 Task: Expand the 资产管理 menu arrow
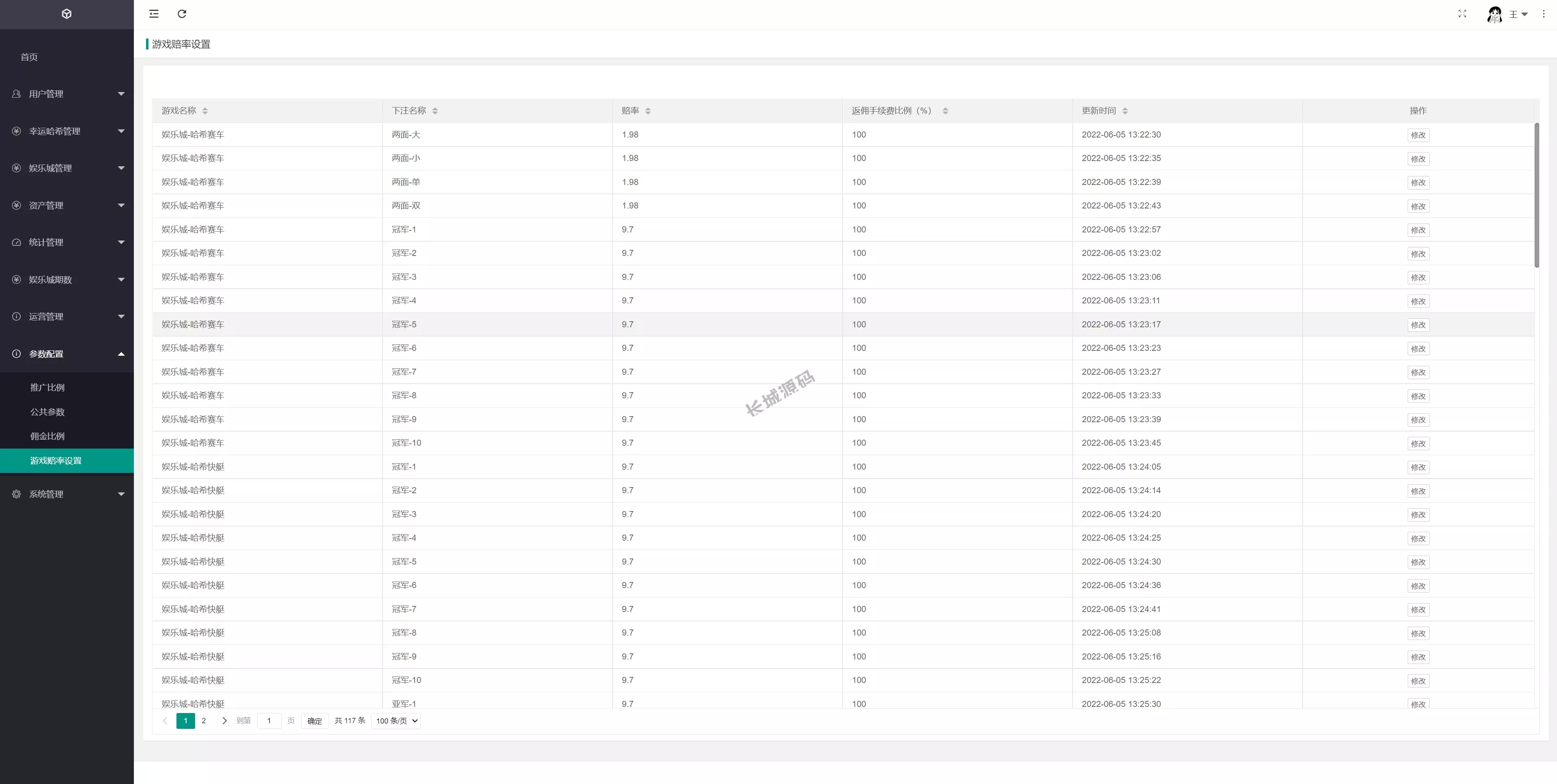tap(121, 206)
